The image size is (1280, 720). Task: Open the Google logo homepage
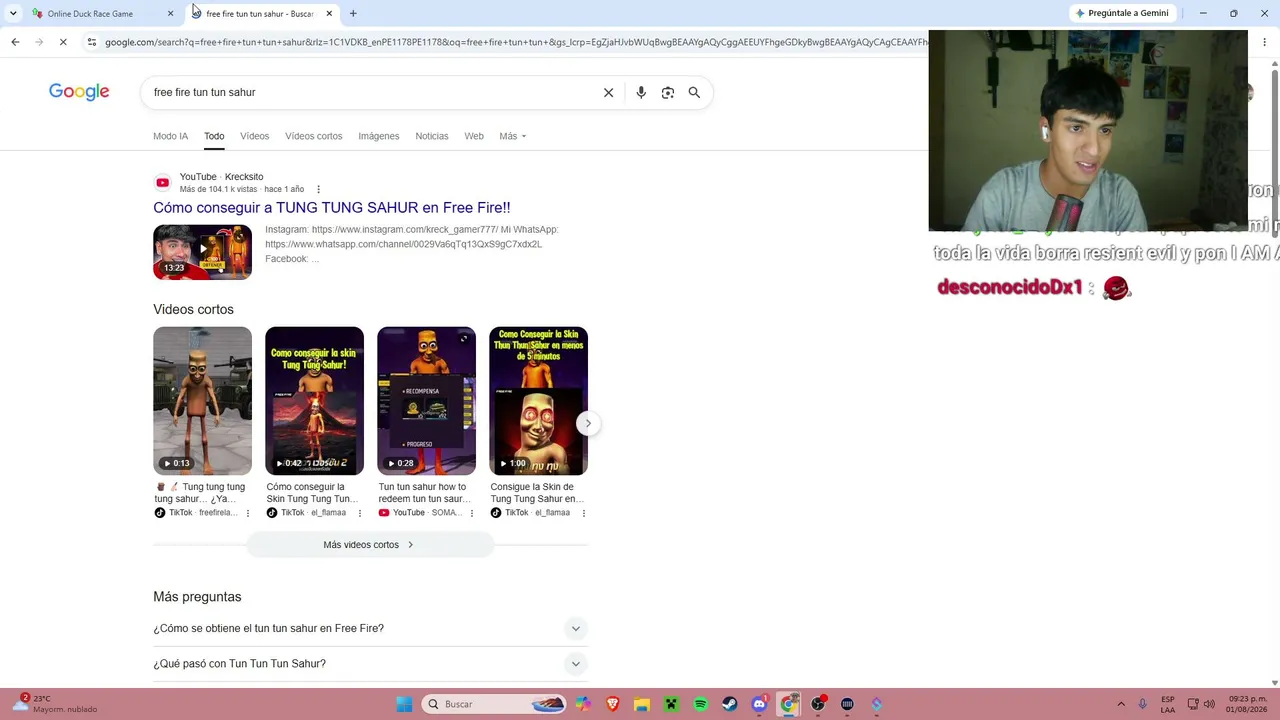click(x=79, y=92)
